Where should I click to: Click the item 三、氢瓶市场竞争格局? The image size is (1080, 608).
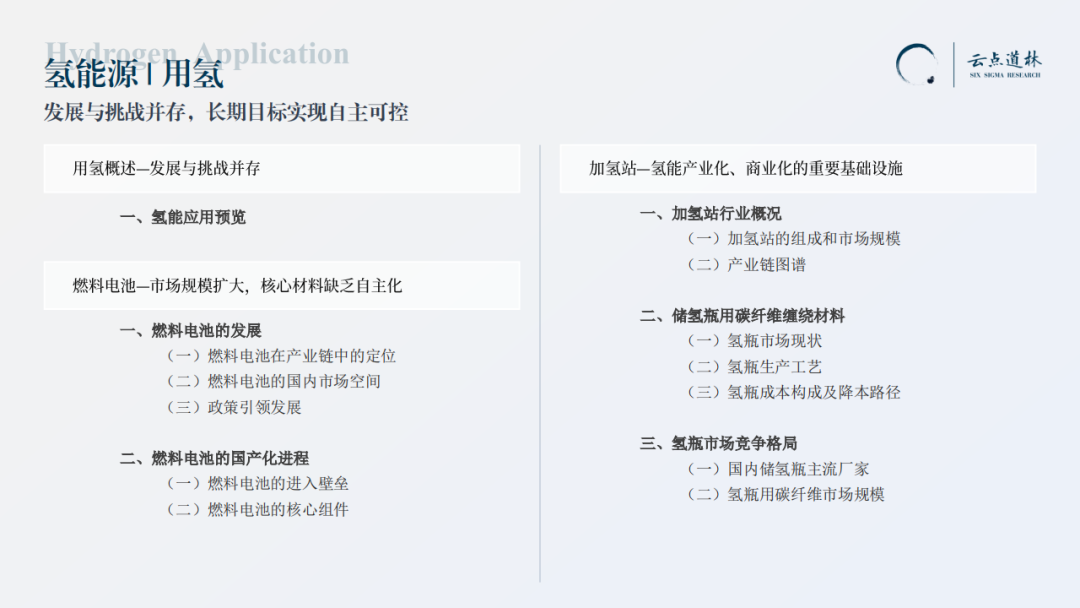(718, 443)
